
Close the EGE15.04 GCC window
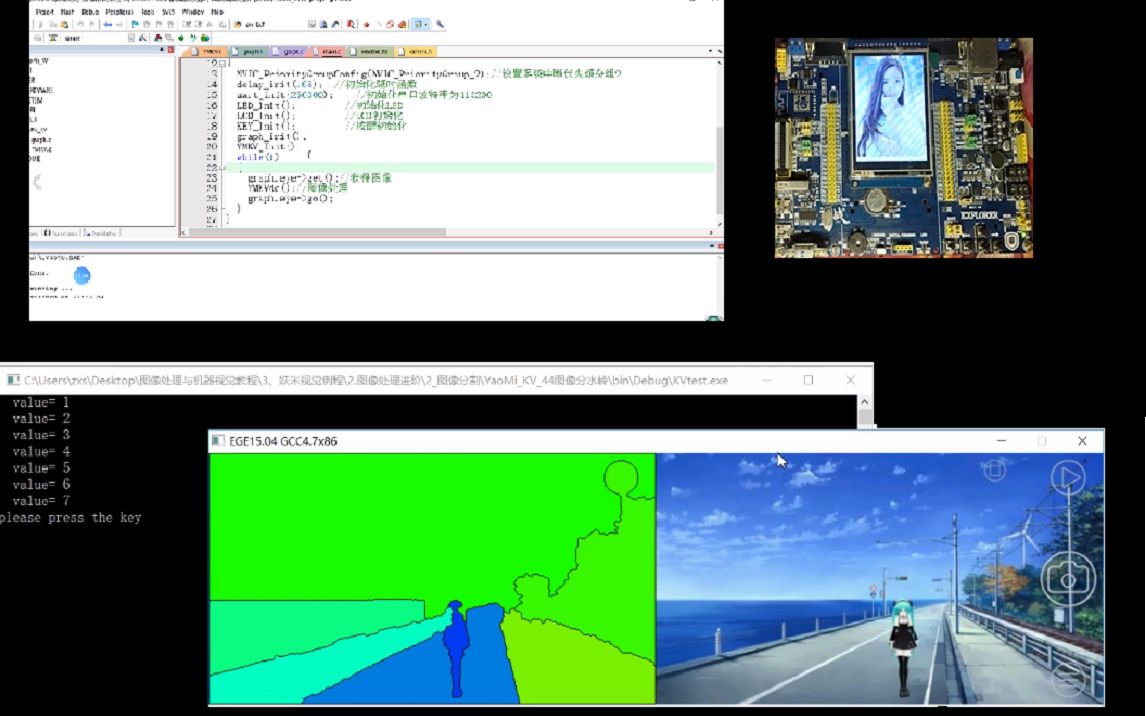pos(1082,441)
